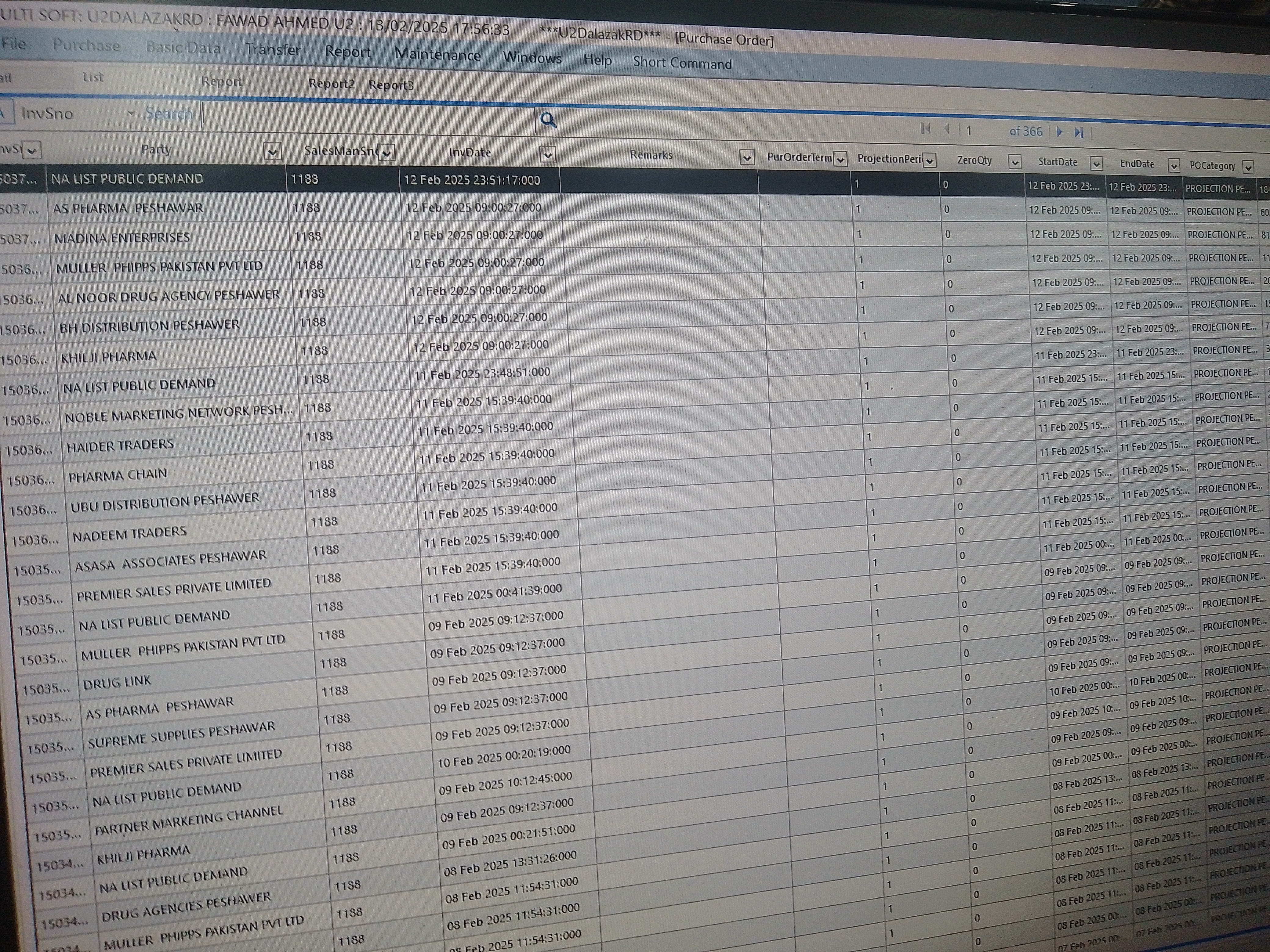Switch to the Report2 tab
The height and width of the screenshot is (952, 1270).
[x=331, y=84]
